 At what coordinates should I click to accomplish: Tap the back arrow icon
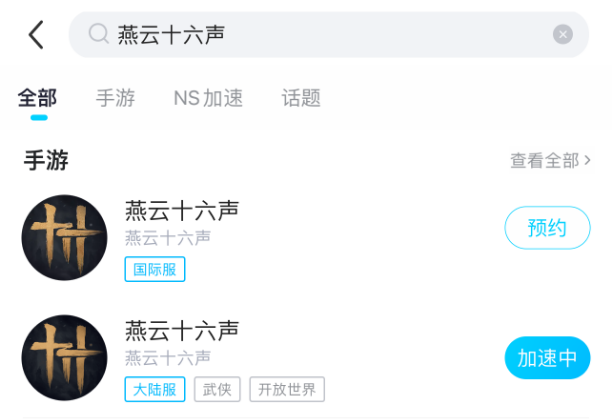[36, 35]
